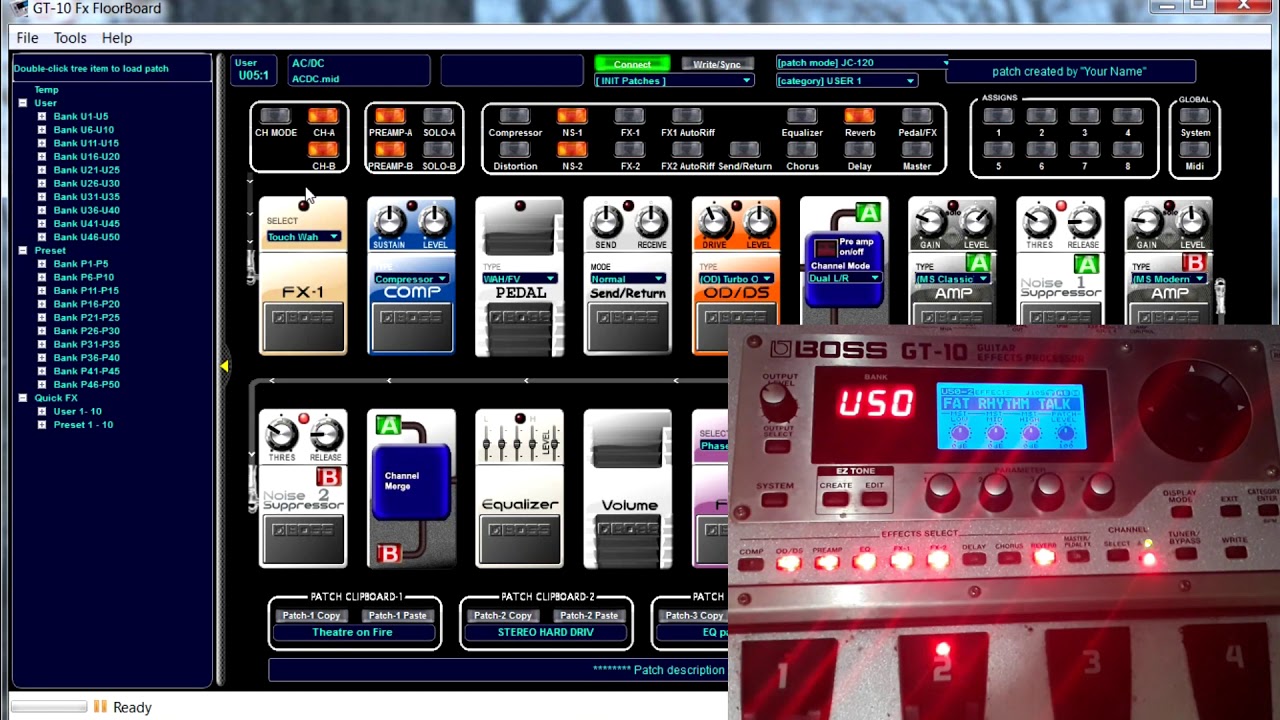Click Patch-2 Paste button
1280x720 pixels.
[588, 616]
